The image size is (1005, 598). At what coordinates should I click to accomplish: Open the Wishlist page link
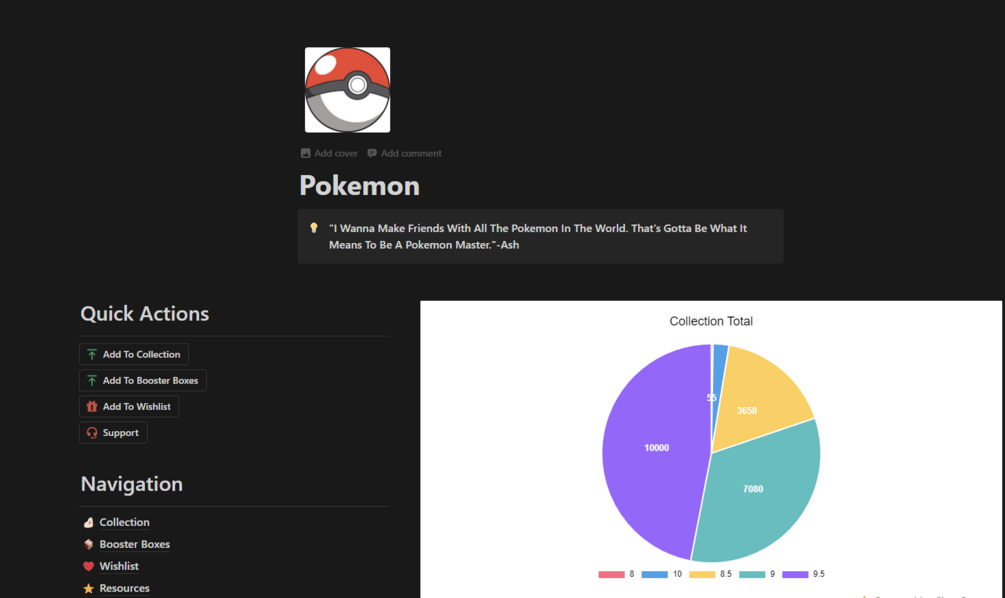point(119,566)
